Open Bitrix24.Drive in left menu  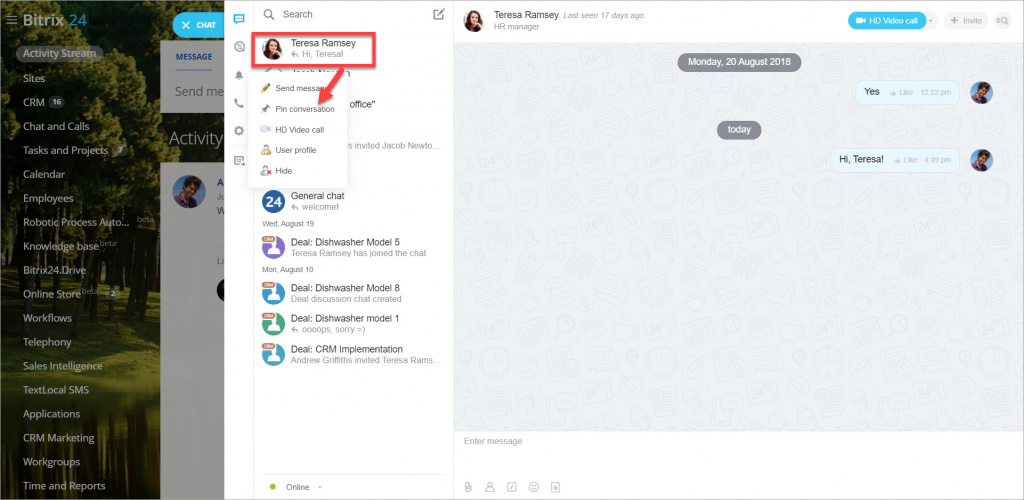[x=54, y=270]
